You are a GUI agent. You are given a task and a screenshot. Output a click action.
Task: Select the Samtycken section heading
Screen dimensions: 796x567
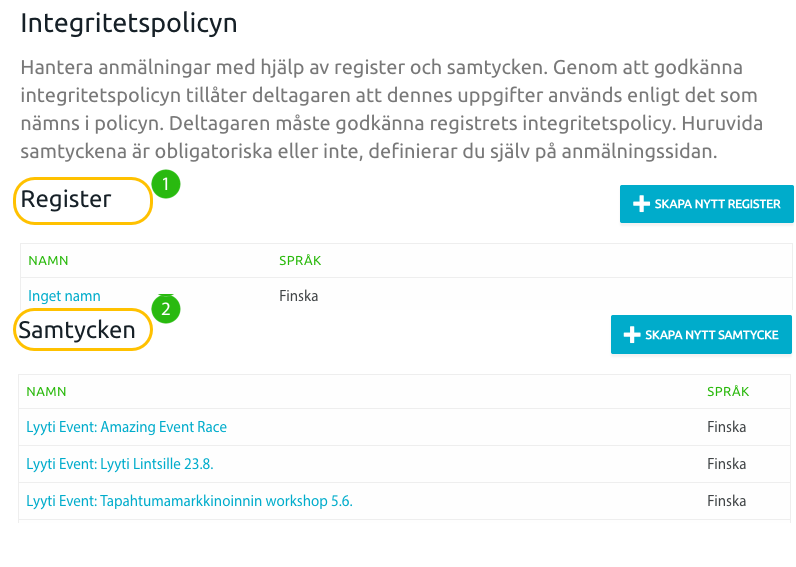click(x=77, y=330)
